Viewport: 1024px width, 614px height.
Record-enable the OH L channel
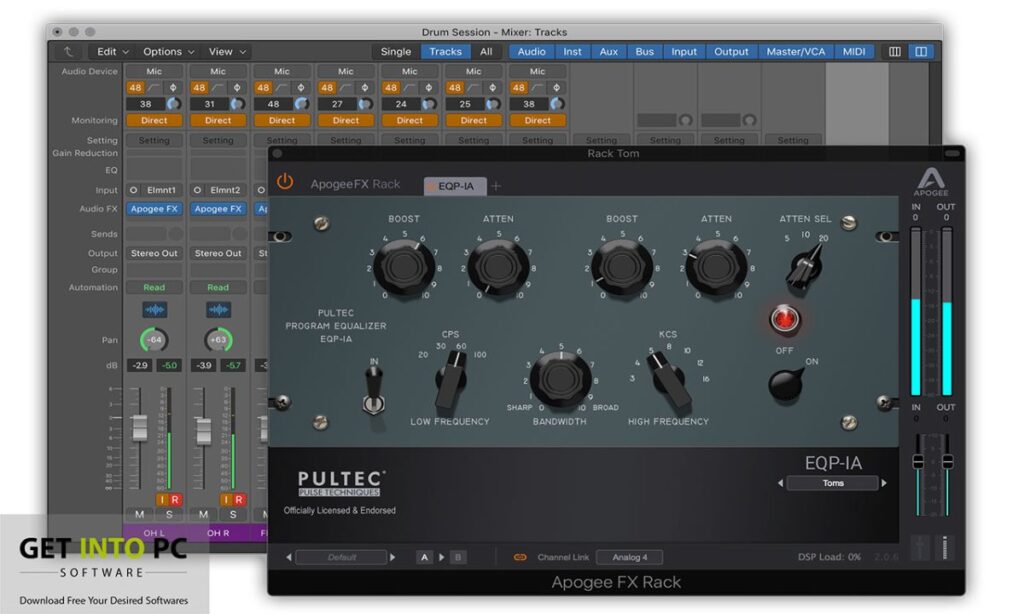(175, 500)
